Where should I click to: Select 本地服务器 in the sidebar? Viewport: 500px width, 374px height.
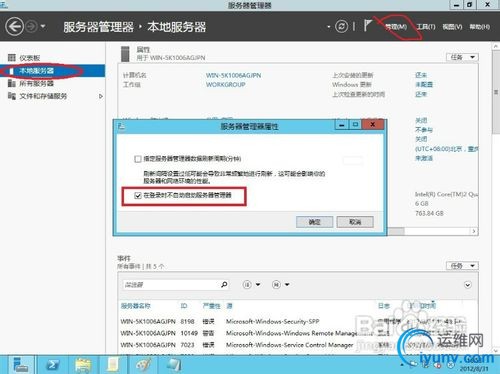tap(53, 71)
